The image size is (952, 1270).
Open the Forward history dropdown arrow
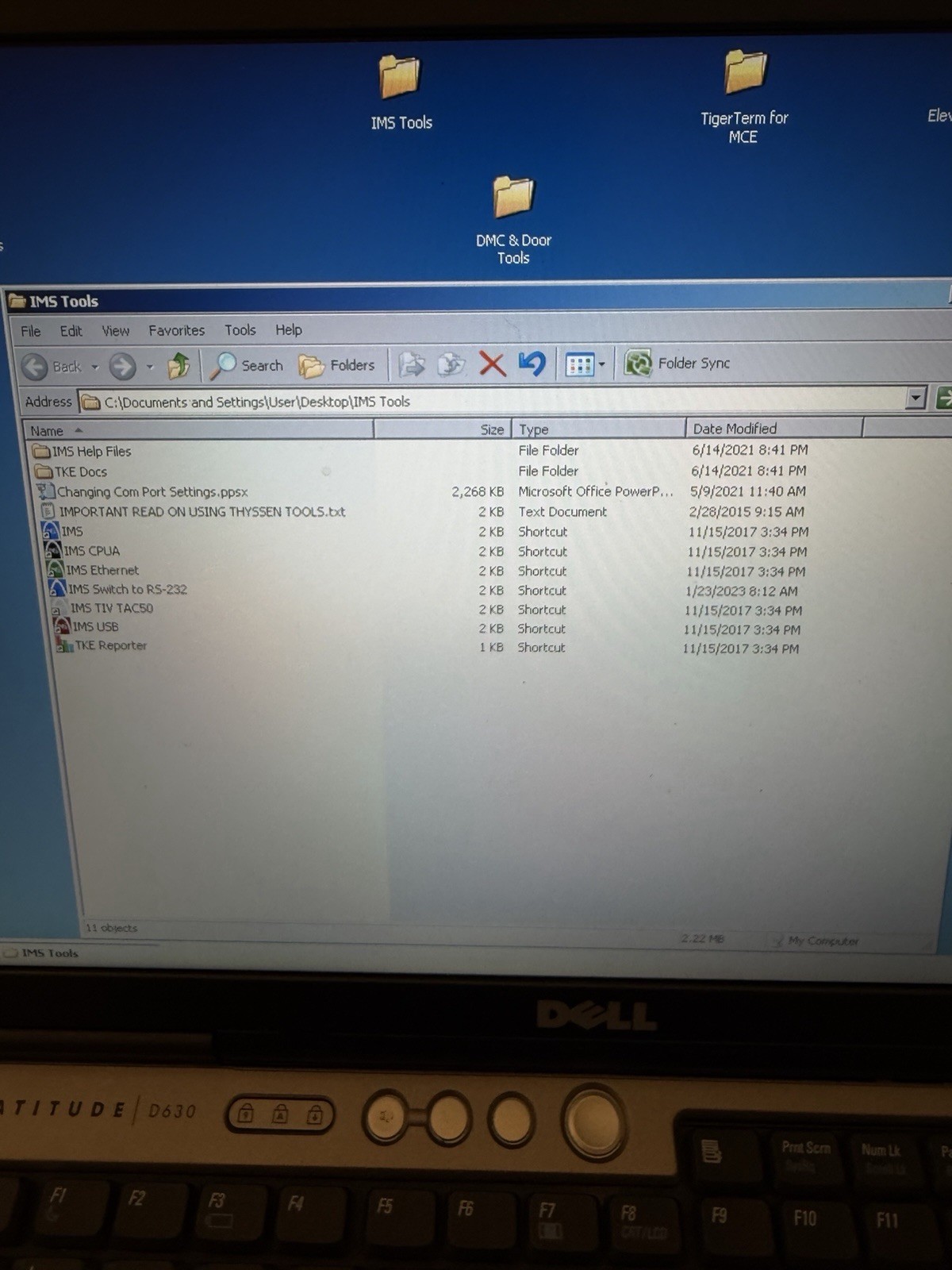click(x=150, y=367)
